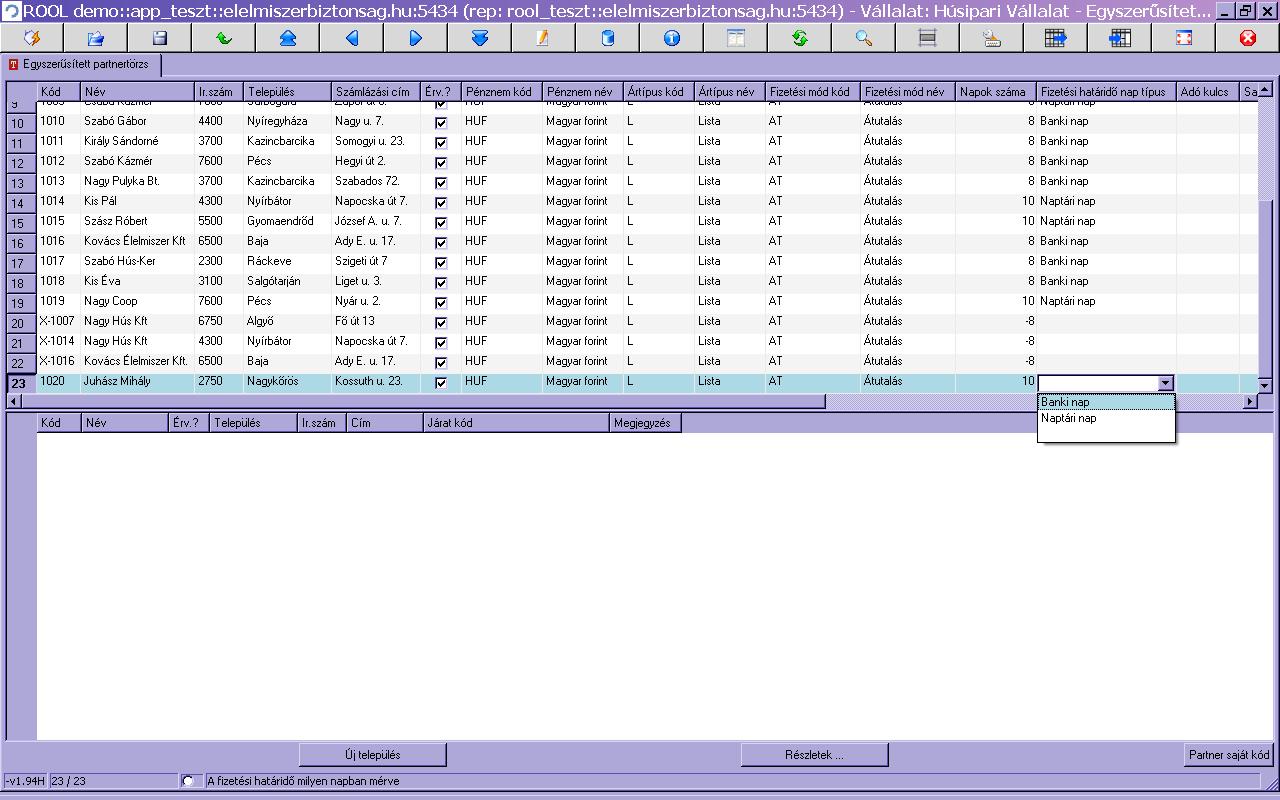The image size is (1280, 800).
Task: Select Banki nap from the dropdown list
Action: click(1106, 402)
